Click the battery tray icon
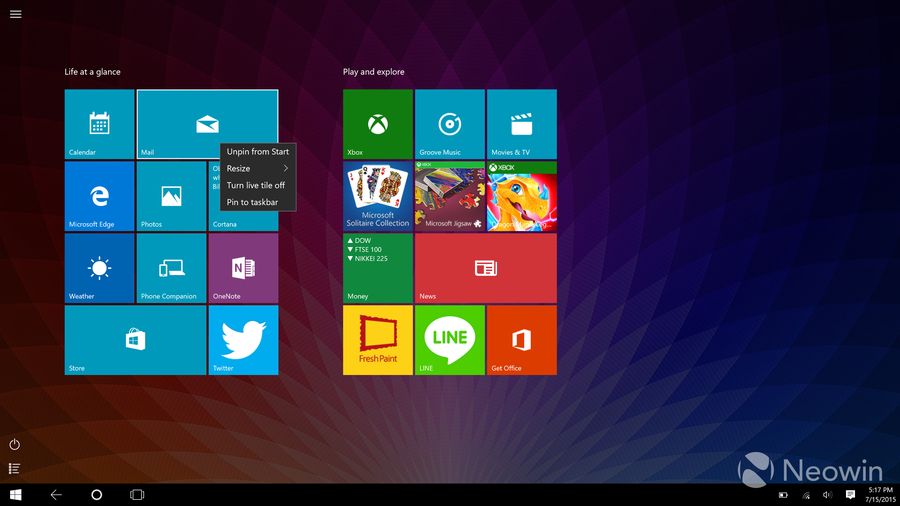 (783, 495)
